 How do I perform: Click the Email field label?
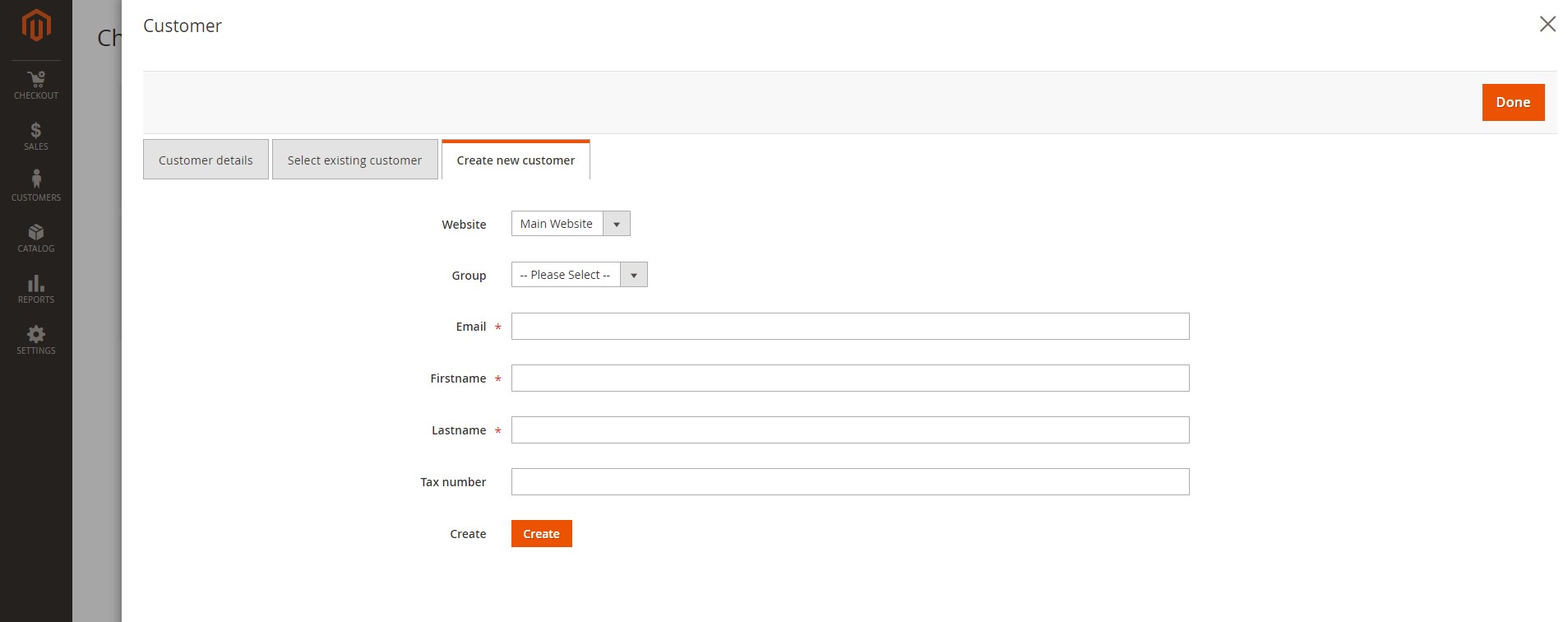[471, 327]
